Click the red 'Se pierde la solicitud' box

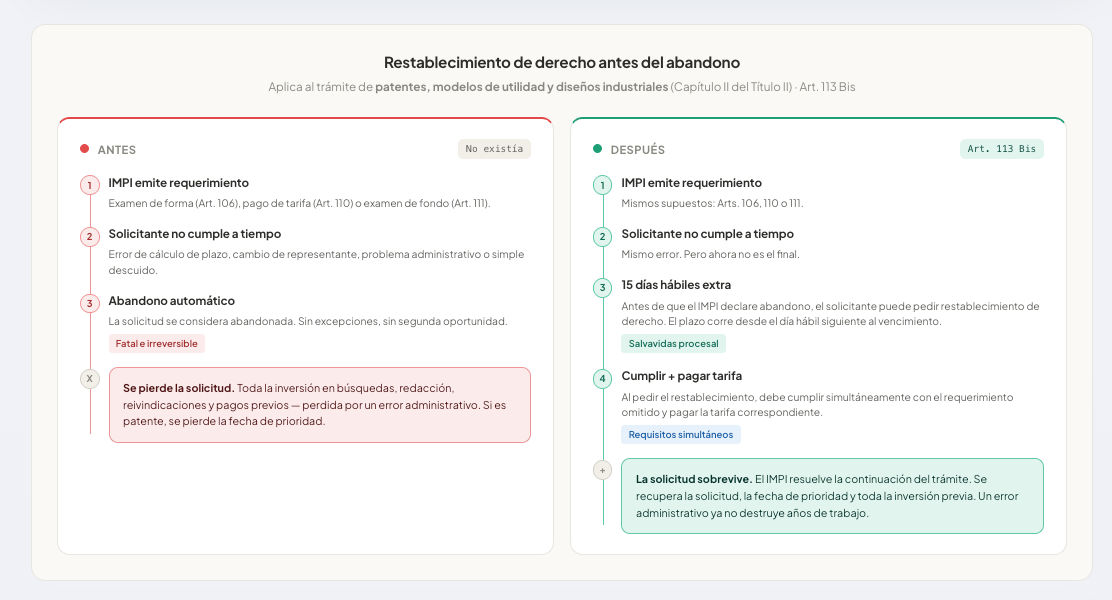[x=320, y=405]
